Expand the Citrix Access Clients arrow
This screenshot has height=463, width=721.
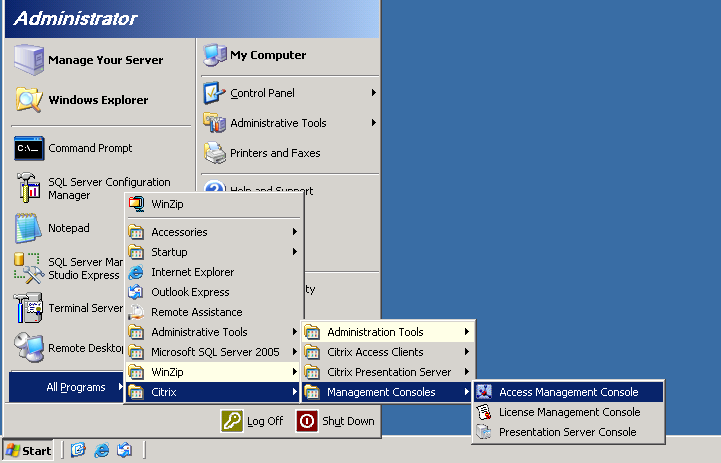pyautogui.click(x=467, y=352)
